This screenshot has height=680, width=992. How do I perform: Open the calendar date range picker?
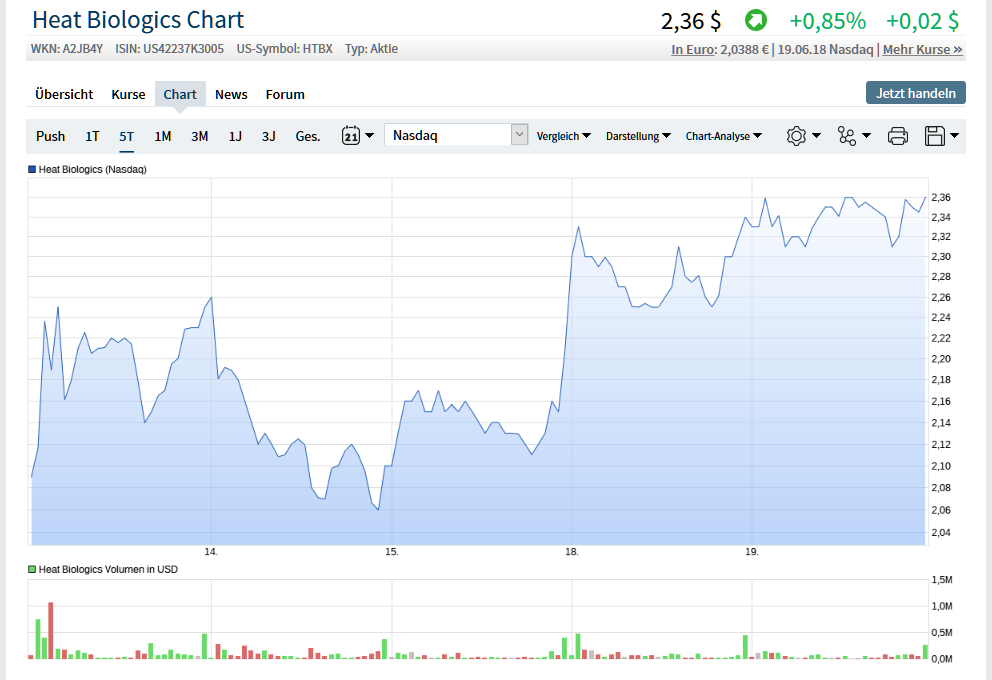point(357,136)
